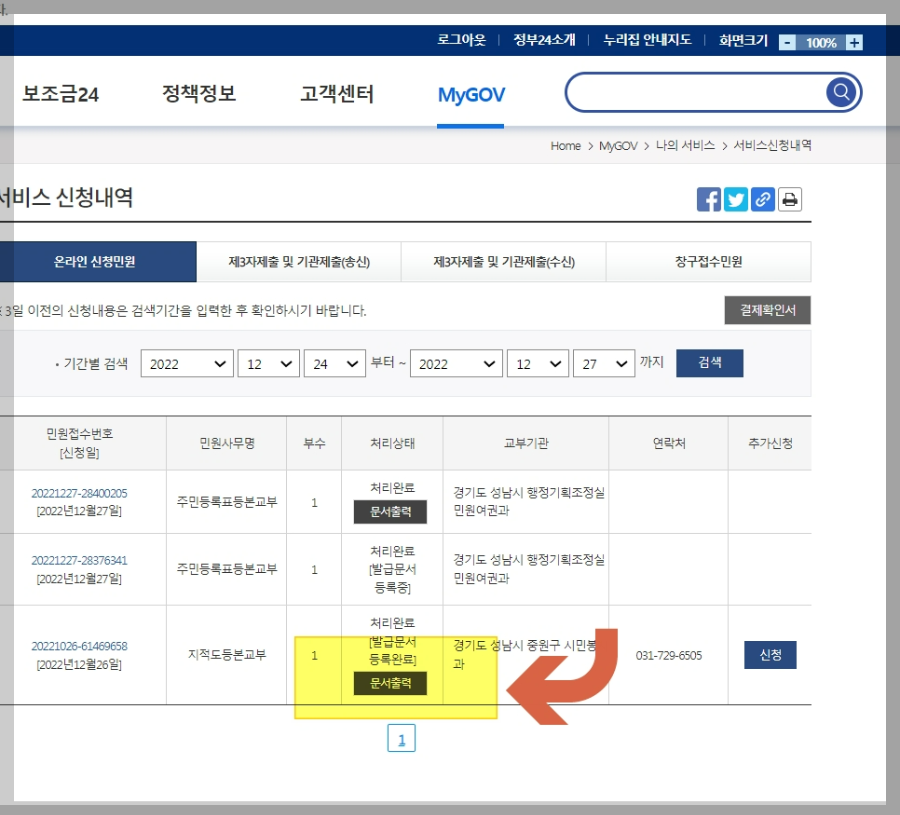The height and width of the screenshot is (815, 900).
Task: Open the MyGOV menu item
Action: tap(471, 91)
